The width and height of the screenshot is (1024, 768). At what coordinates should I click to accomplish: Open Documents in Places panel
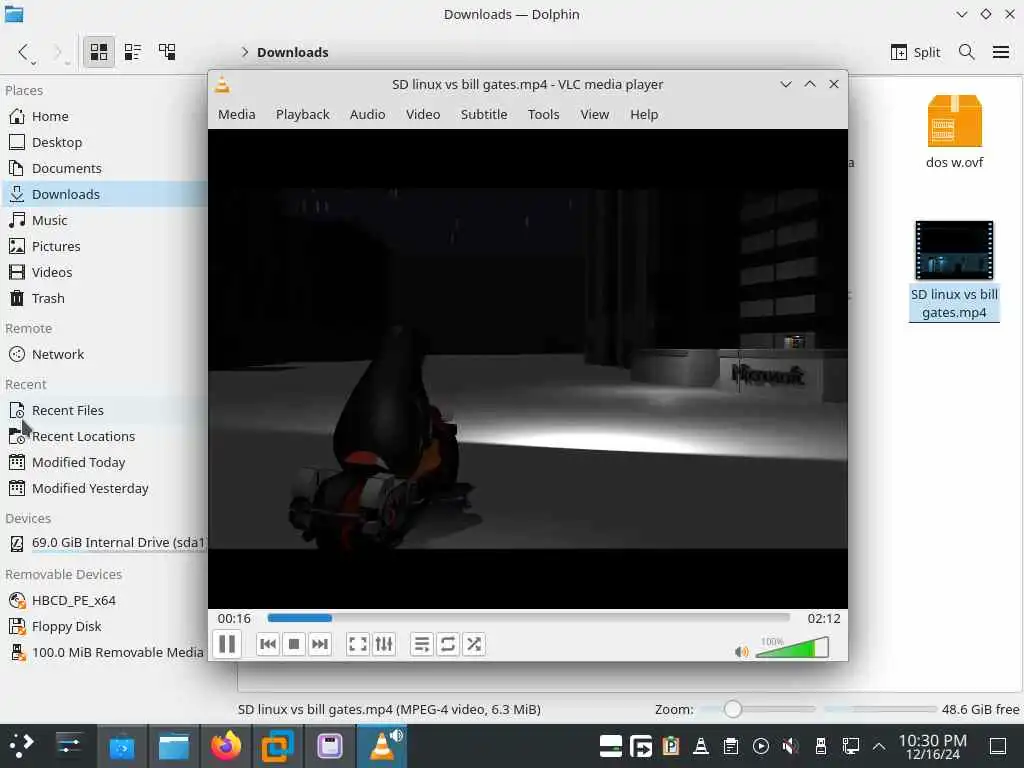click(x=104, y=168)
